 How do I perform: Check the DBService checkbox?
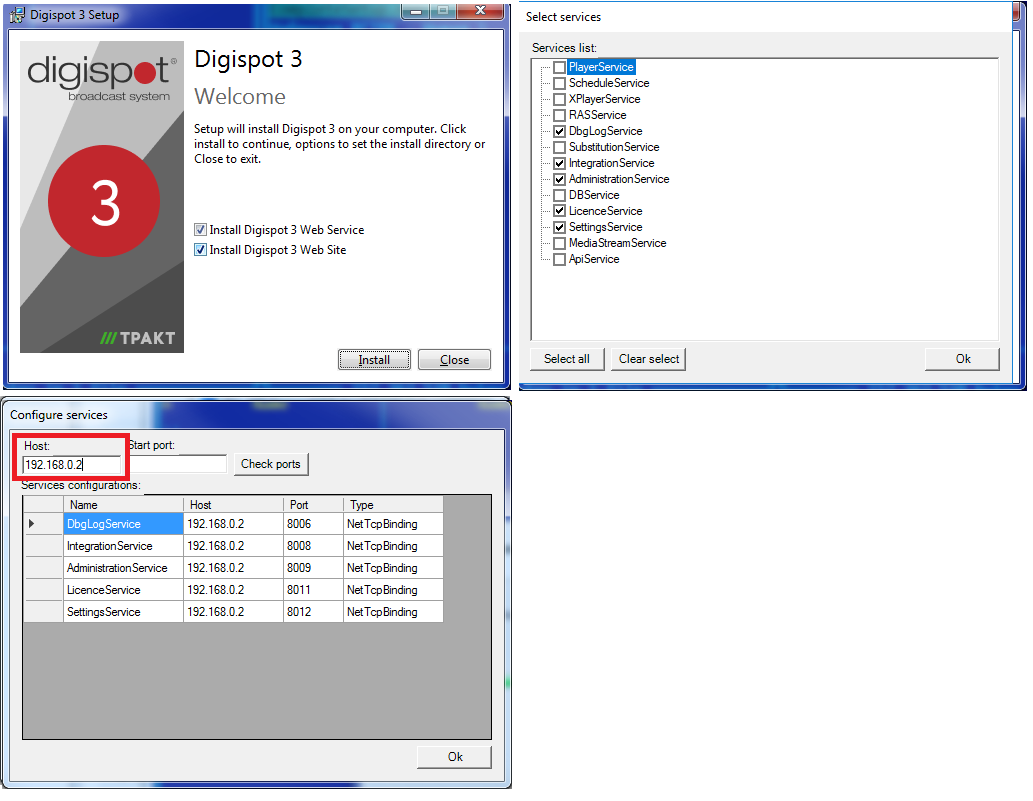[x=559, y=196]
